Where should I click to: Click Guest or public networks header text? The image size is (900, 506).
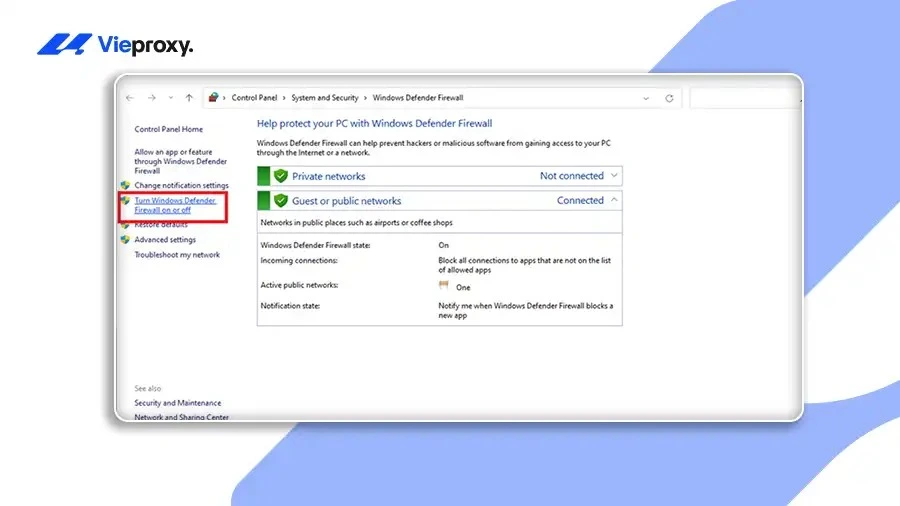(347, 201)
